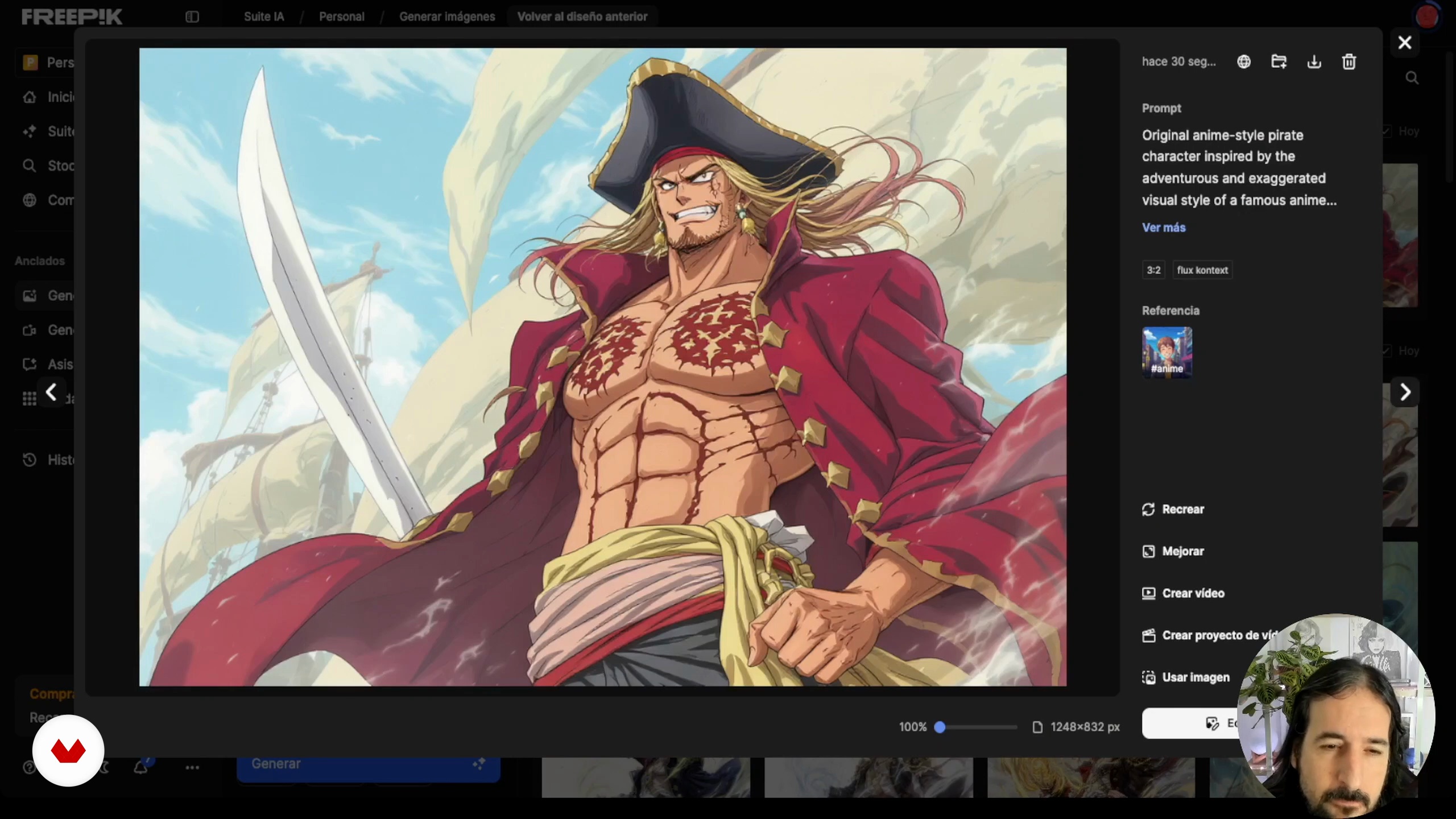
Task: Click the search magnifier icon
Action: click(x=1412, y=78)
